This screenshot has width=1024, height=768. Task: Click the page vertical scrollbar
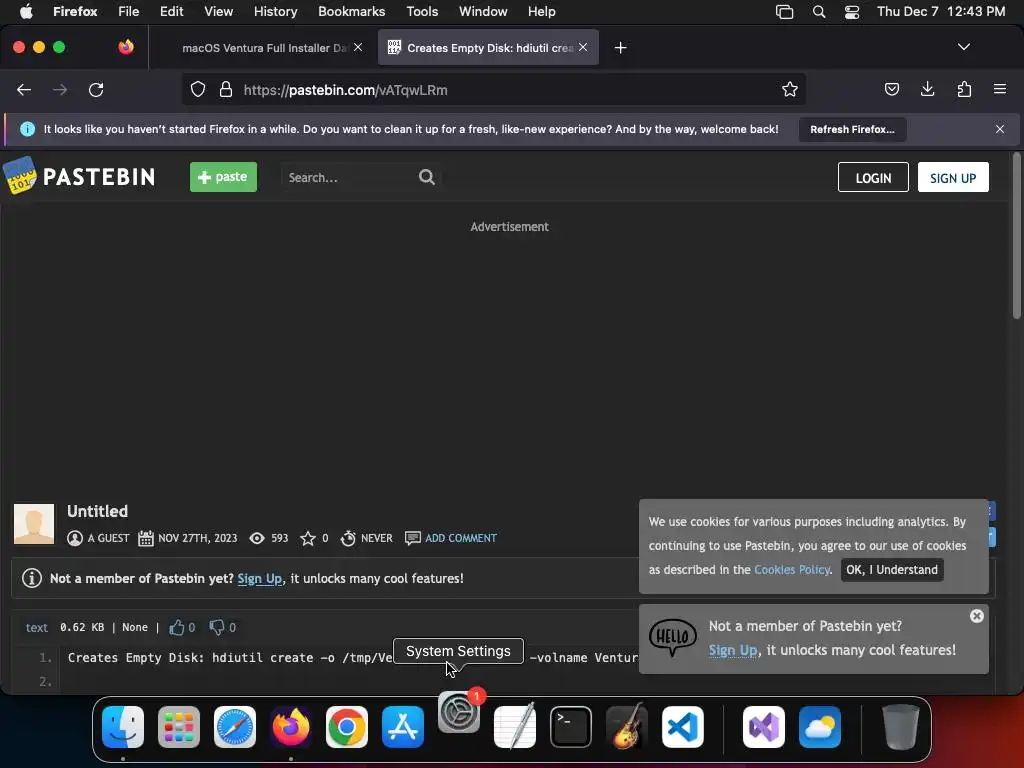[1017, 236]
